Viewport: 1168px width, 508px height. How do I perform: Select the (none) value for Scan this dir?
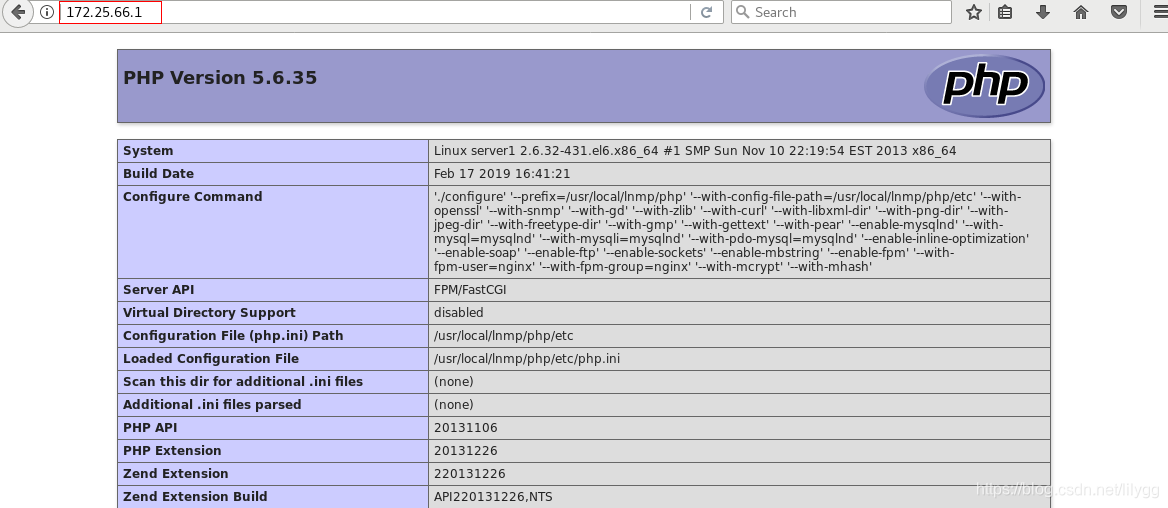[x=454, y=381]
